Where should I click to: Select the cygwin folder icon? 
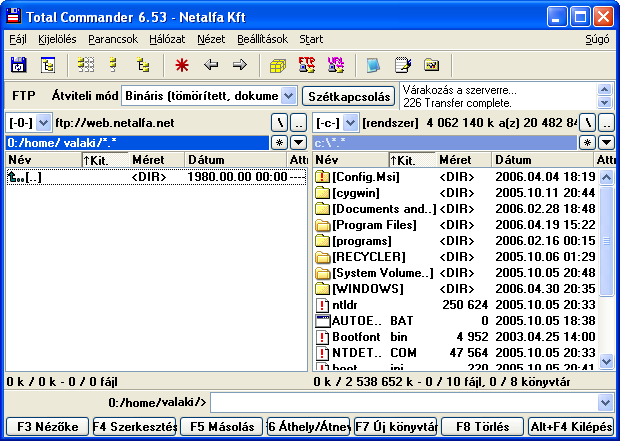pyautogui.click(x=323, y=193)
